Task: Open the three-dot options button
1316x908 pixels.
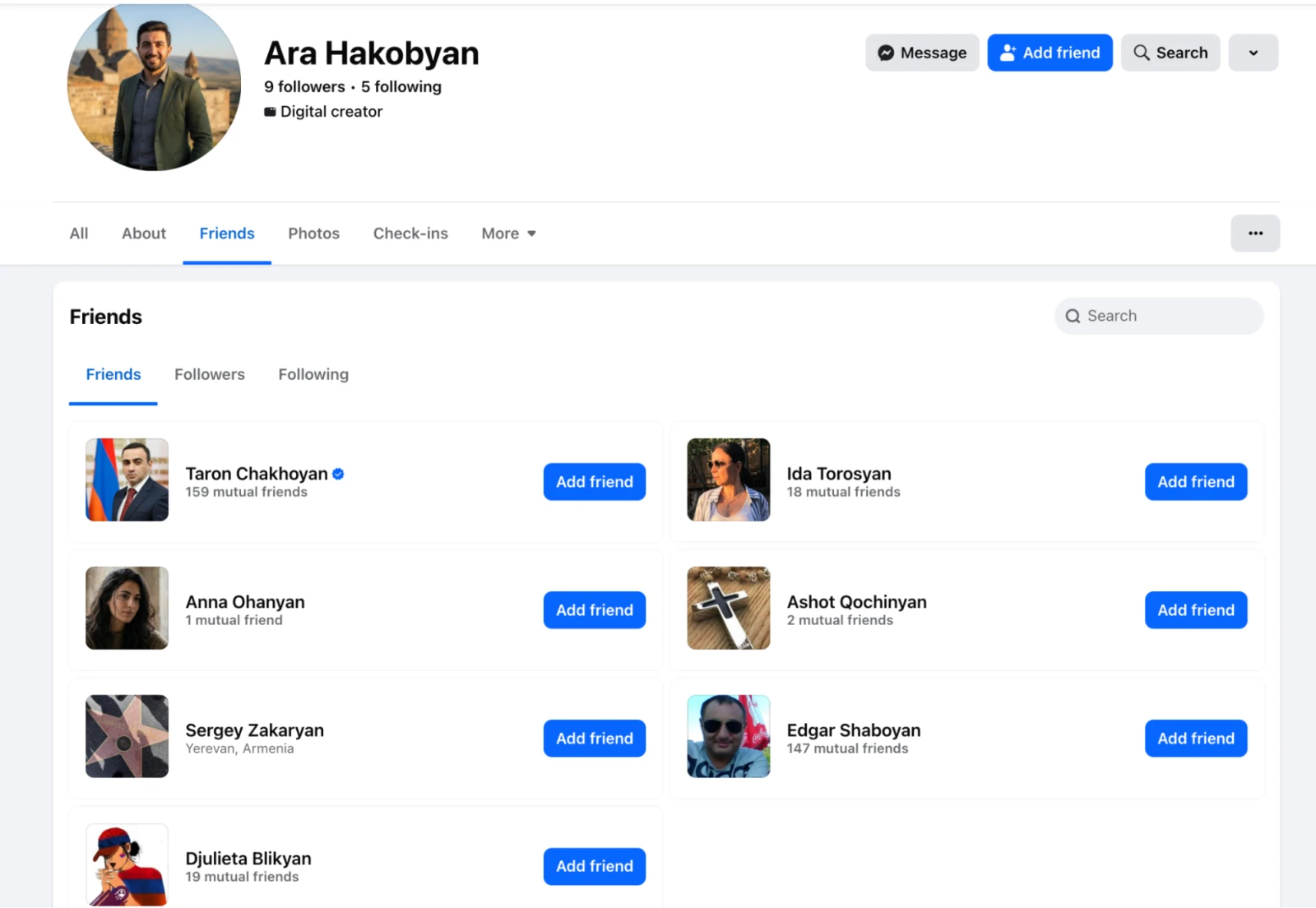Action: pos(1255,234)
